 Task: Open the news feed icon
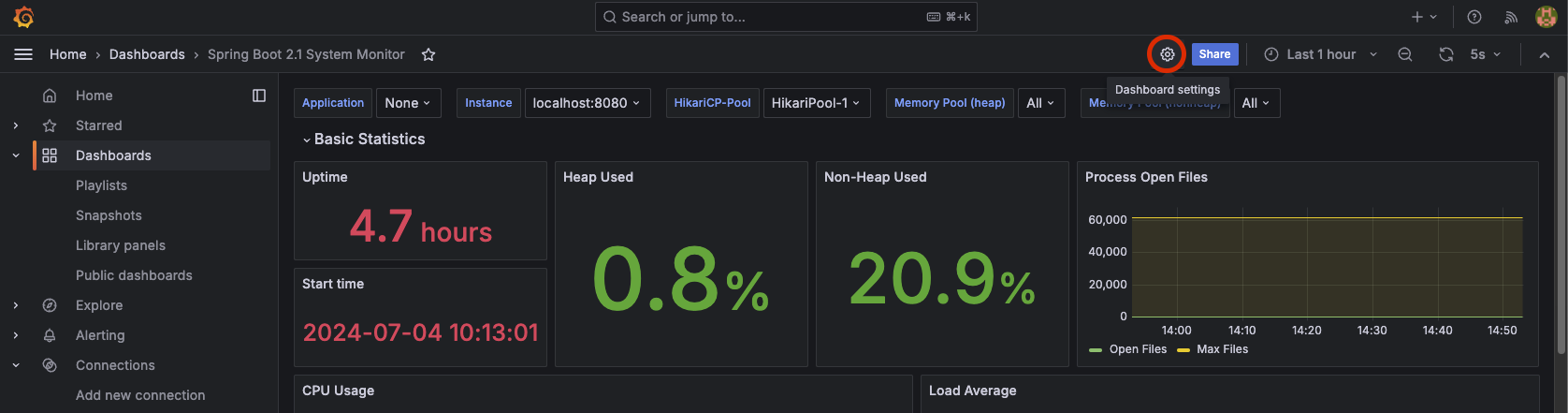pyautogui.click(x=1511, y=17)
